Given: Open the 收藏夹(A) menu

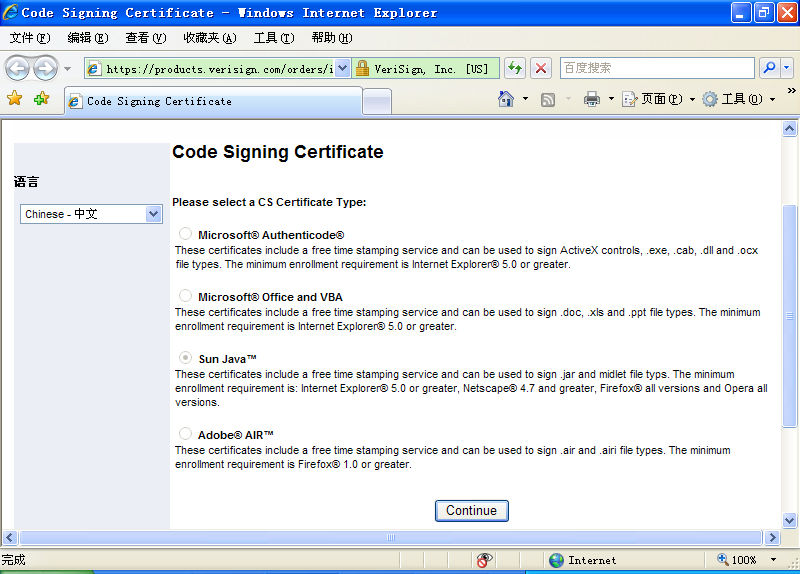Looking at the screenshot, I should pyautogui.click(x=210, y=38).
